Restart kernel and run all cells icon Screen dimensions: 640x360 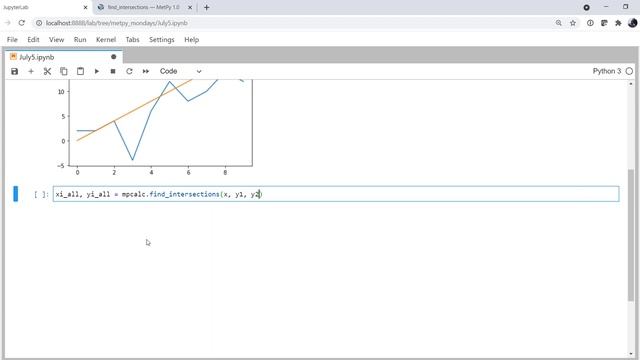click(146, 71)
